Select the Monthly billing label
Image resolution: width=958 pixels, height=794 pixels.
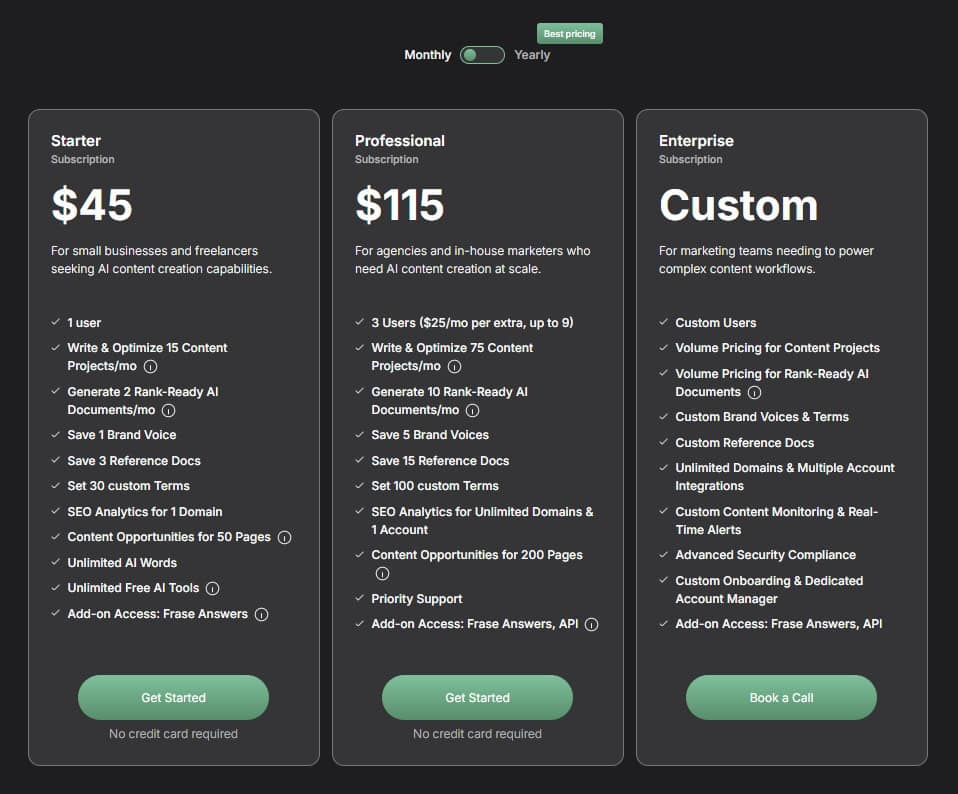point(427,55)
